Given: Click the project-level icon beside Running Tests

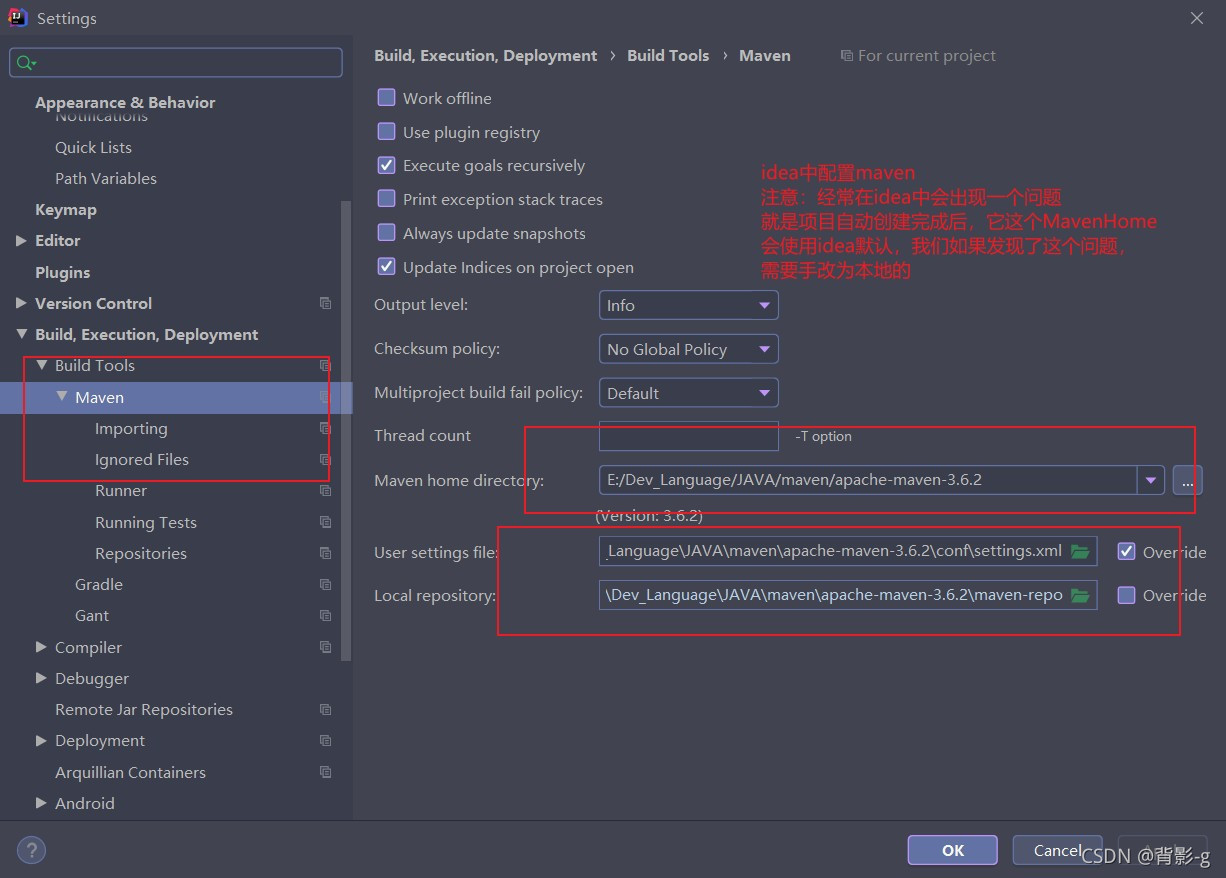Looking at the screenshot, I should point(325,522).
